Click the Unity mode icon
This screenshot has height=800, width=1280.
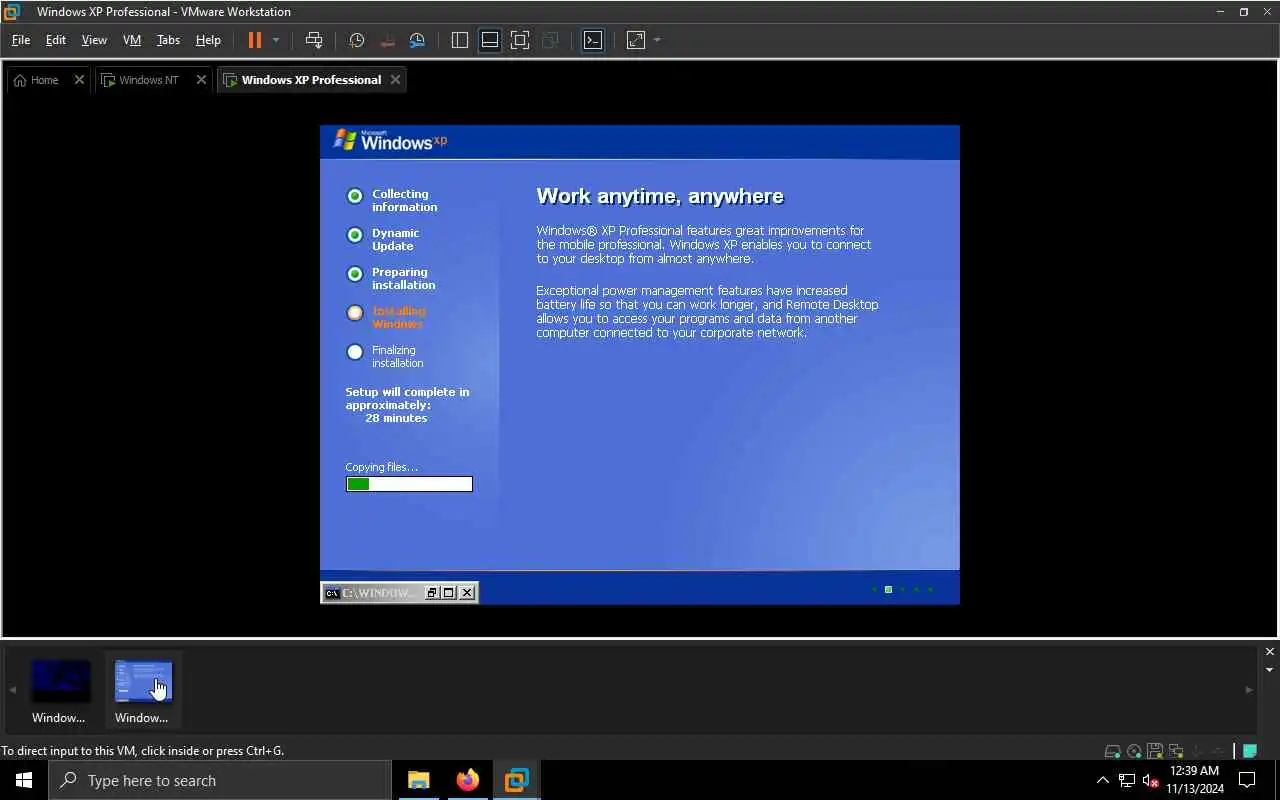click(x=550, y=40)
